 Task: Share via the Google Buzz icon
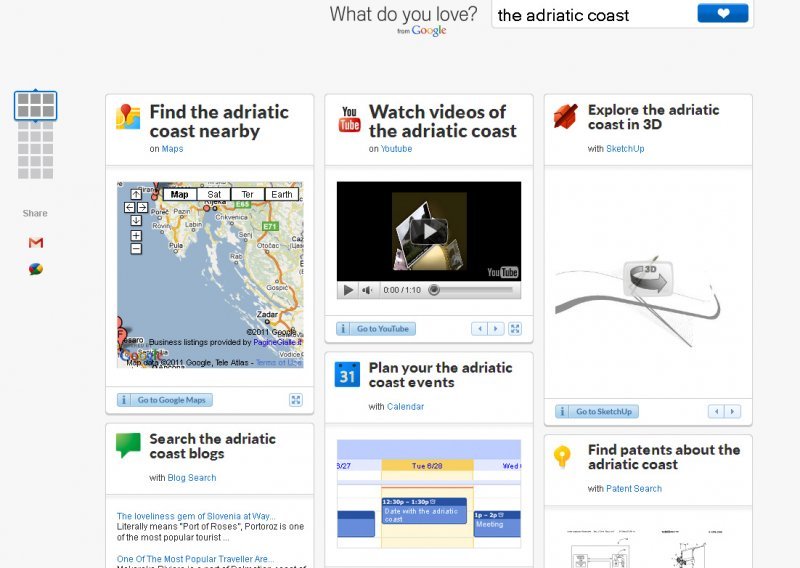36,269
